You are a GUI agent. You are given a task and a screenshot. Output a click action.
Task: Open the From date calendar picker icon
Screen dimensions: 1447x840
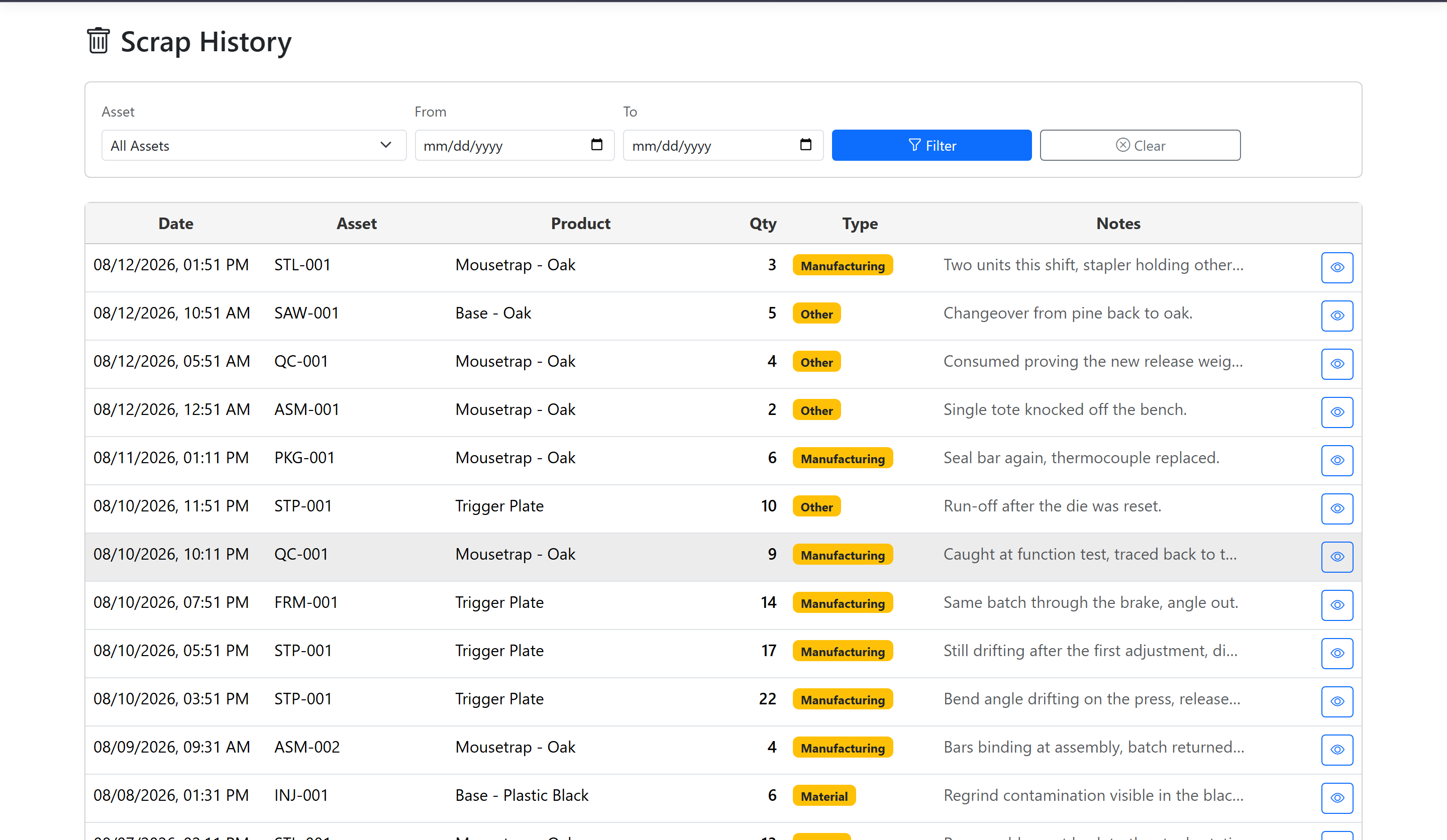point(596,145)
